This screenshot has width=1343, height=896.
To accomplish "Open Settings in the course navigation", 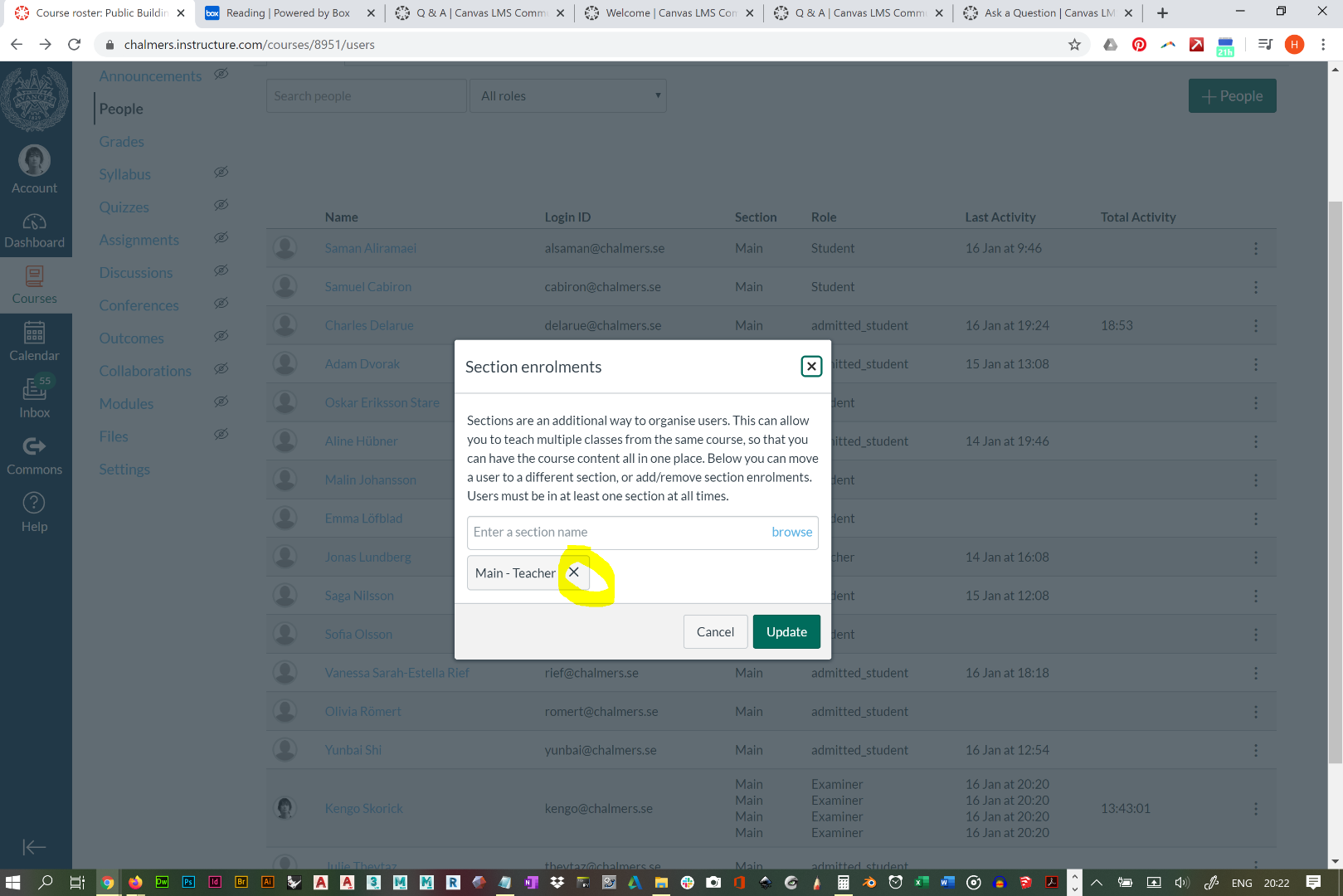I will [x=125, y=470].
